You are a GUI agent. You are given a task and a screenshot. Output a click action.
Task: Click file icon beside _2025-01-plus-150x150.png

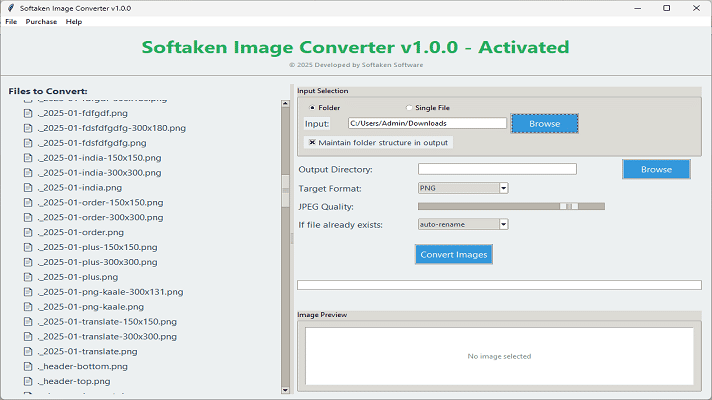(28, 247)
